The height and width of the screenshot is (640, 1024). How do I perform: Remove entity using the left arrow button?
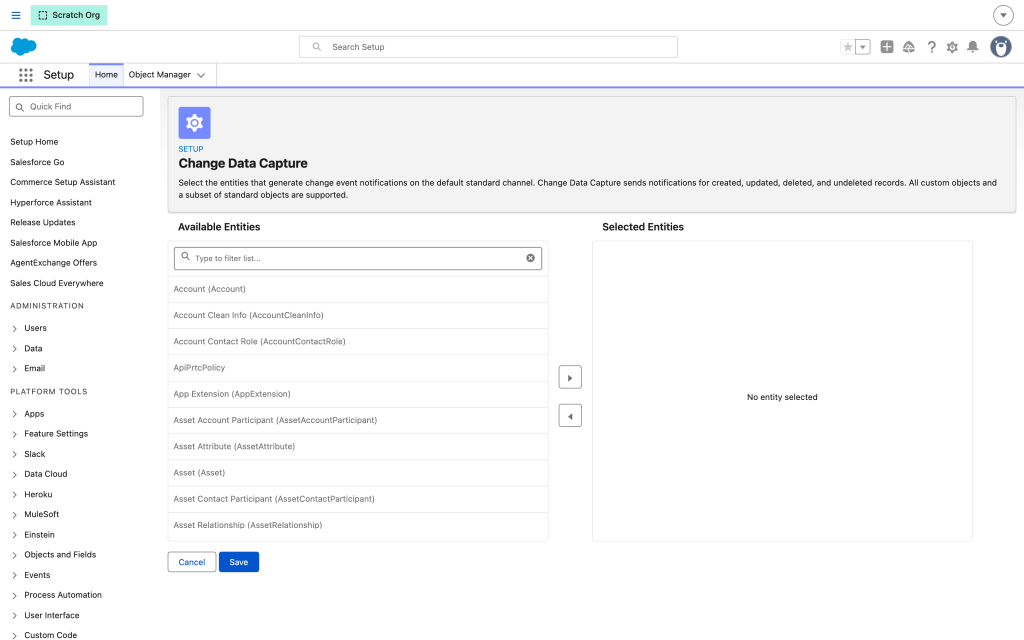coord(570,416)
